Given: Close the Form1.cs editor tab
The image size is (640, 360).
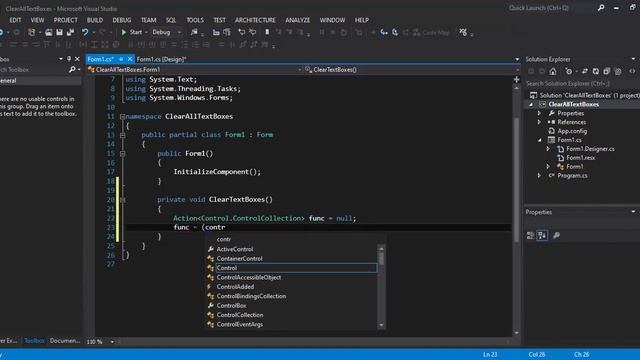Looking at the screenshot, I should point(130,59).
